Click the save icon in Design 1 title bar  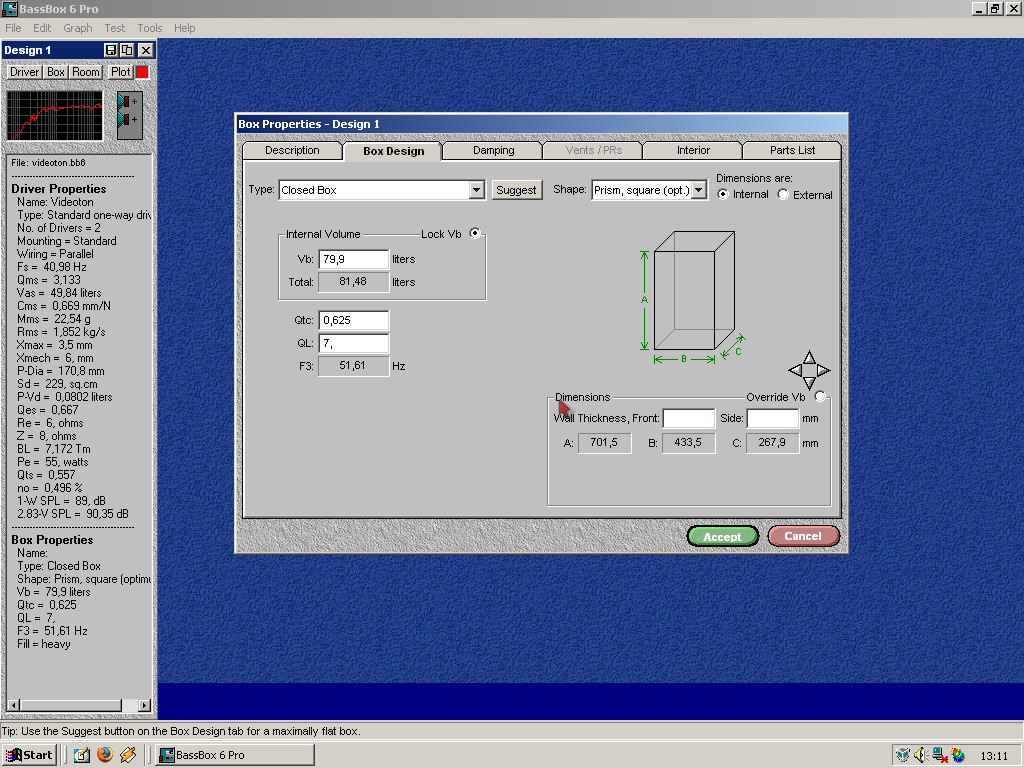click(x=111, y=50)
